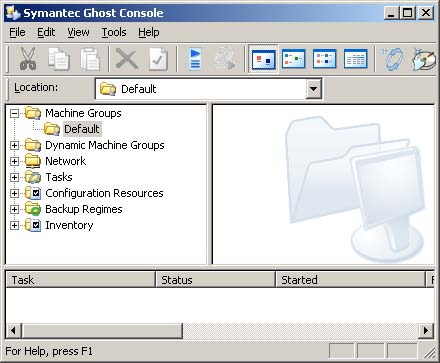
Task: Click the task list horizontal scrollbar thumb
Action: tap(102, 331)
